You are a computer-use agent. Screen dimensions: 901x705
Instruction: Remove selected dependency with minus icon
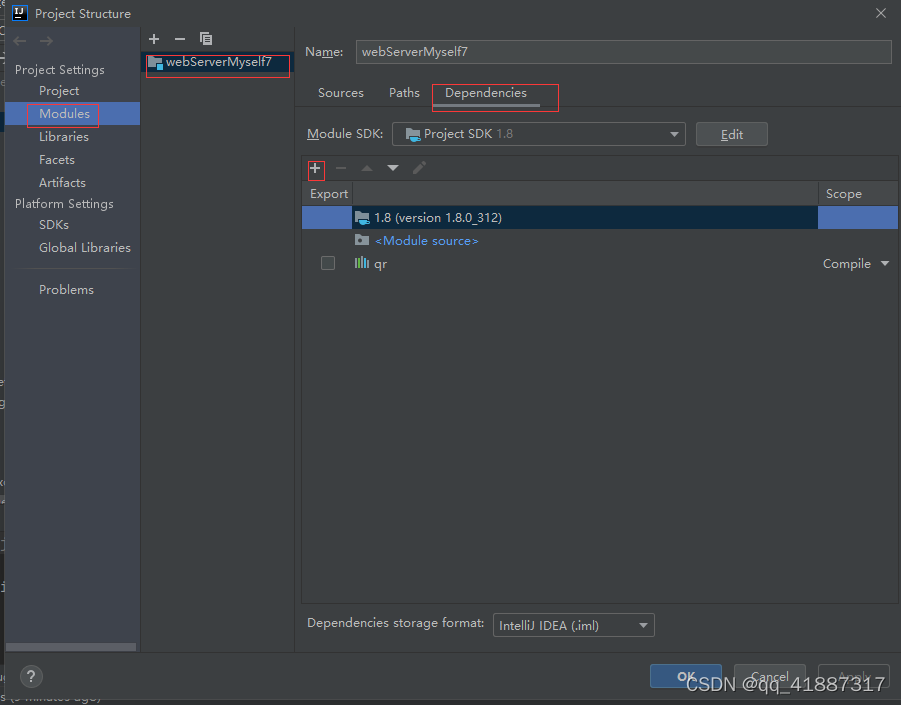(341, 168)
